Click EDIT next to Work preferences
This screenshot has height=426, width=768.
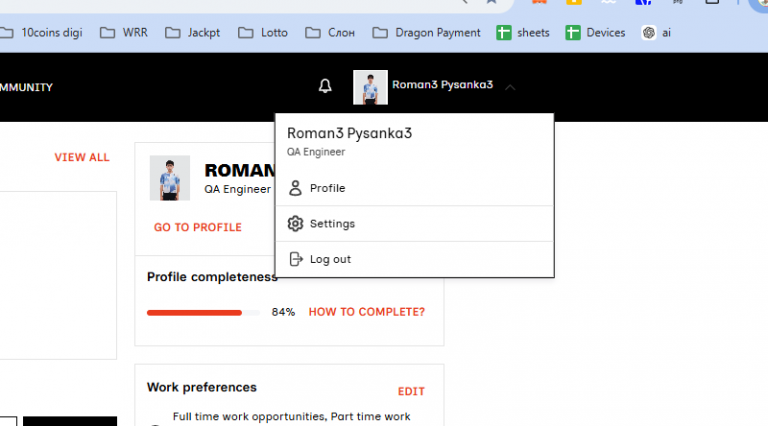click(411, 391)
